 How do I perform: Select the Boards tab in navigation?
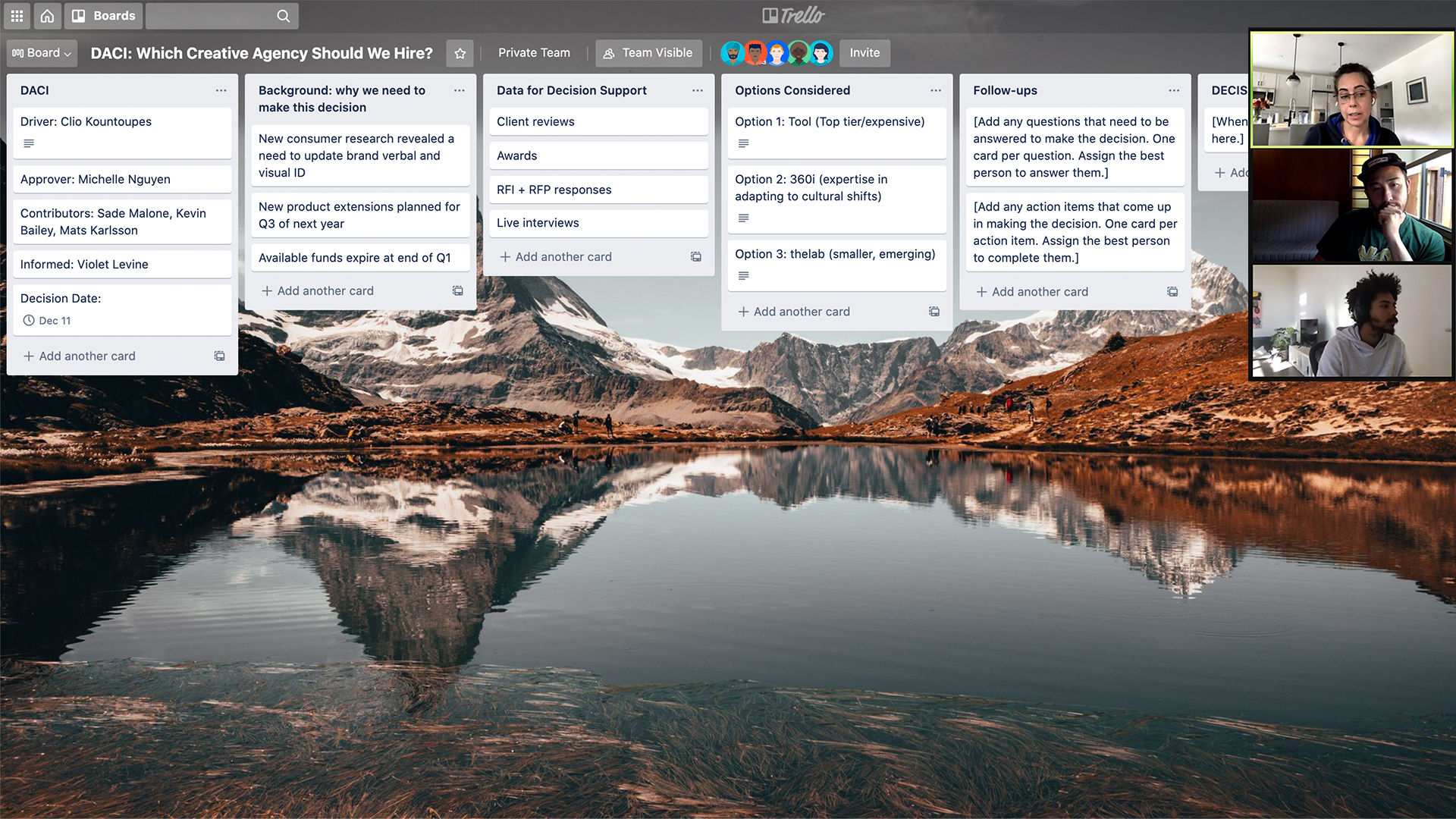(102, 15)
